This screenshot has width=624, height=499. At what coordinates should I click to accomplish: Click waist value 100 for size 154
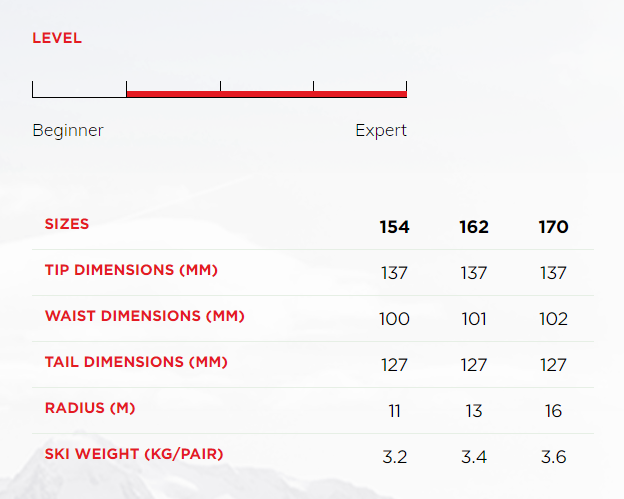click(394, 319)
